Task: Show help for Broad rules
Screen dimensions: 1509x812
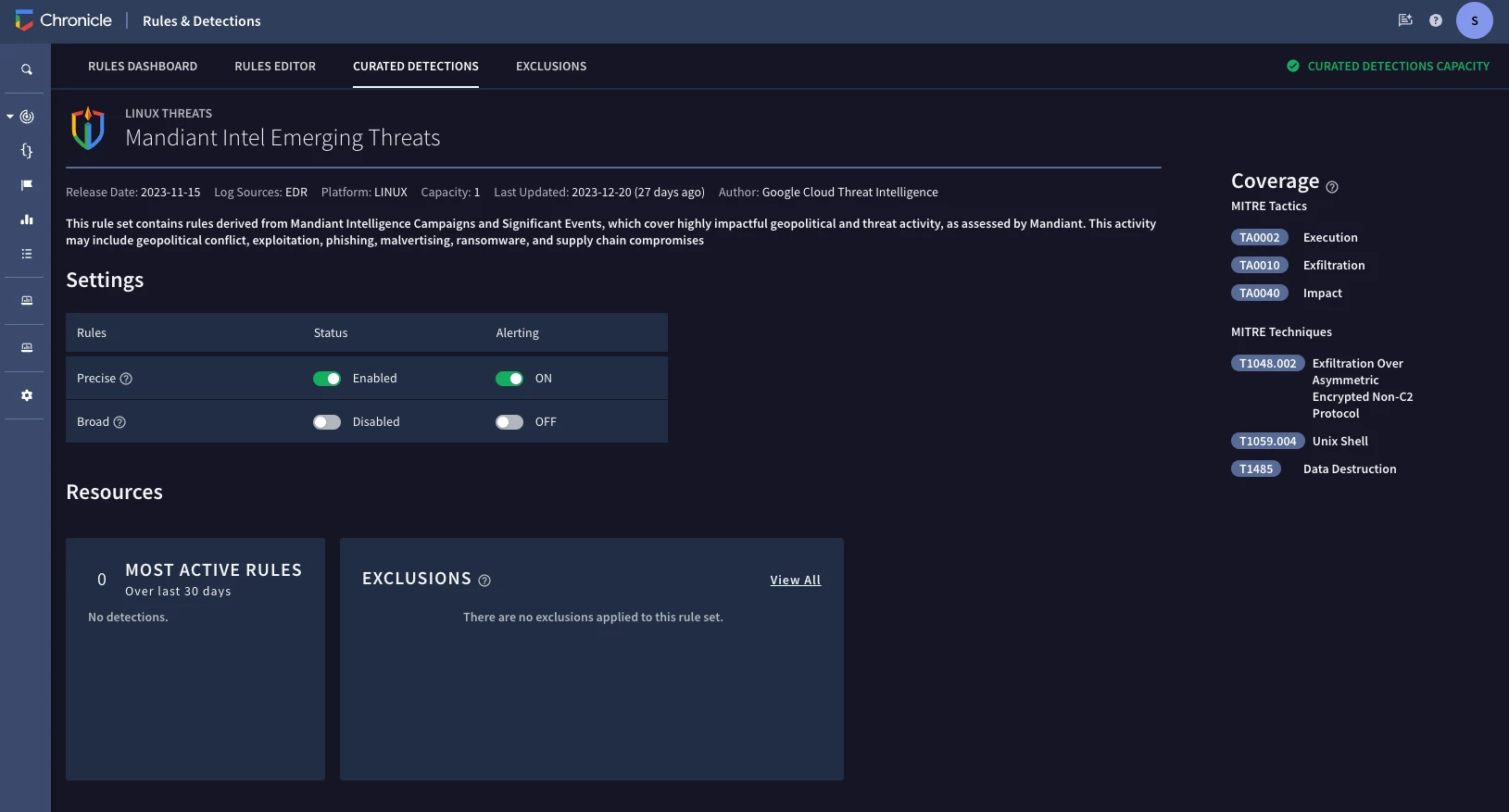Action: [119, 422]
